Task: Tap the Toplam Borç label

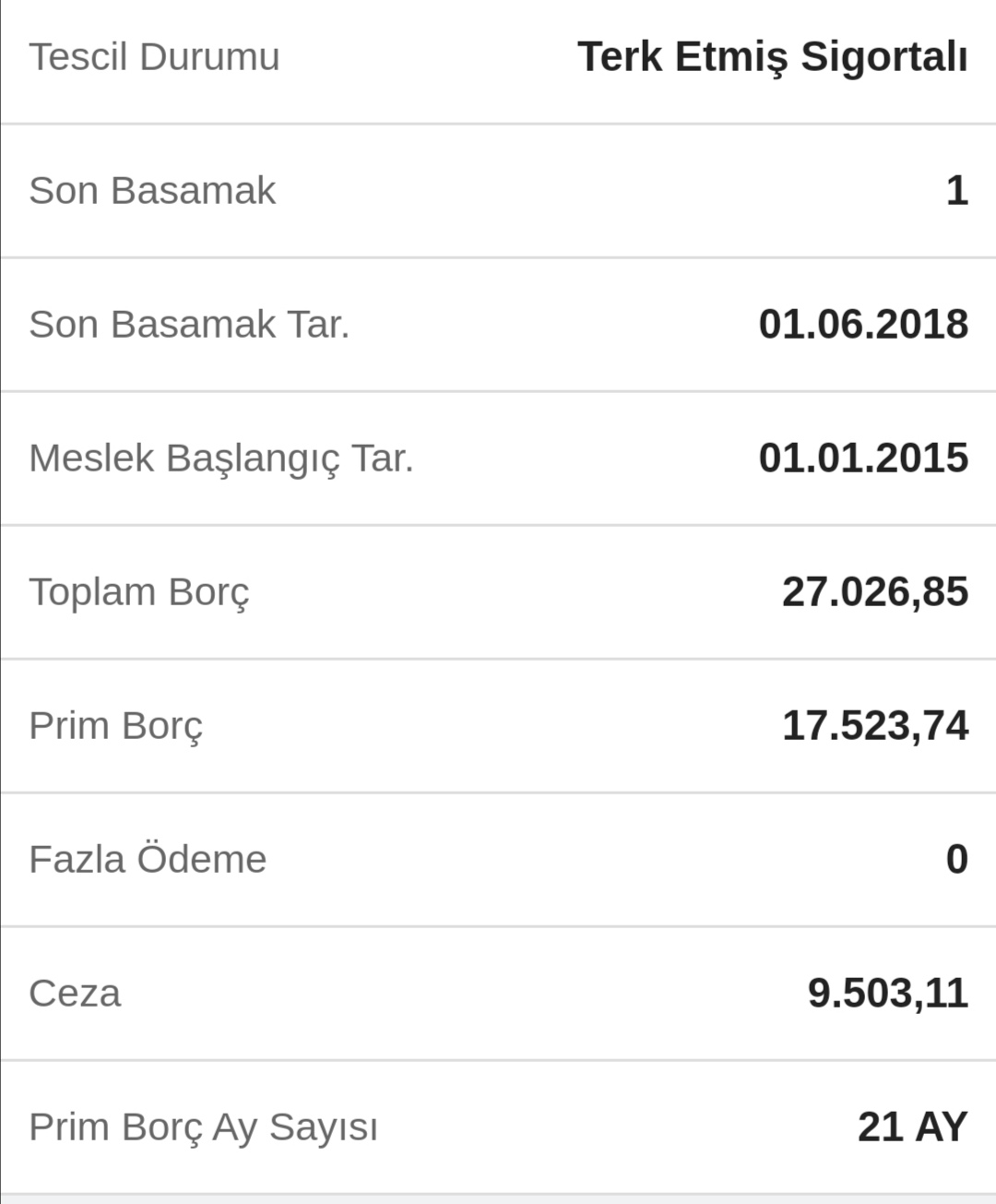Action: (139, 592)
